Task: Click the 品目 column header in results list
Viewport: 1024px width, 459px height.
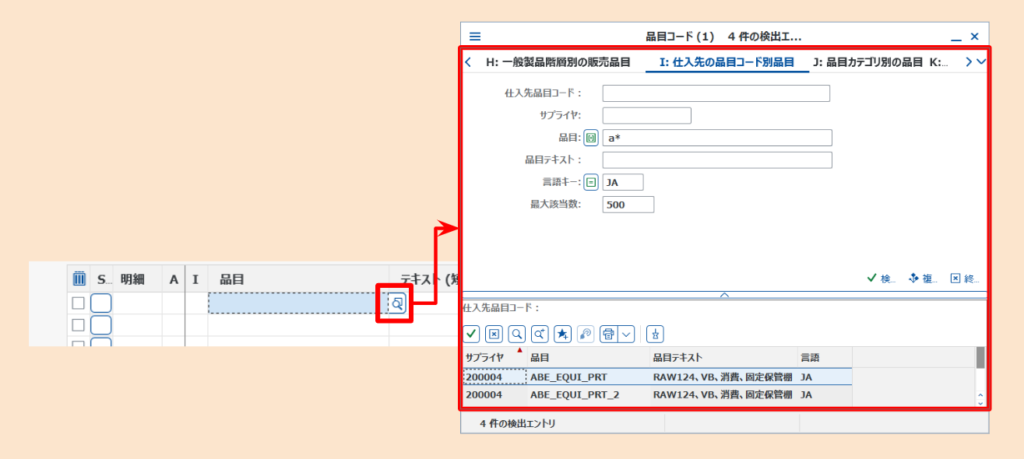Action: [x=587, y=357]
